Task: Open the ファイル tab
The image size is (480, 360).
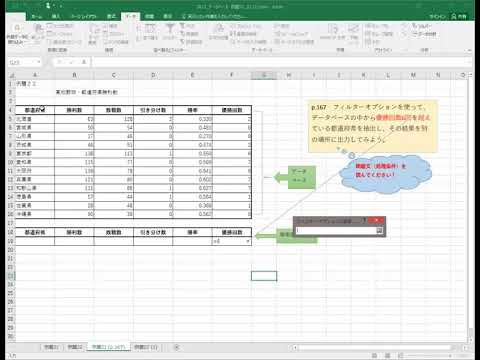Action: click(15, 16)
